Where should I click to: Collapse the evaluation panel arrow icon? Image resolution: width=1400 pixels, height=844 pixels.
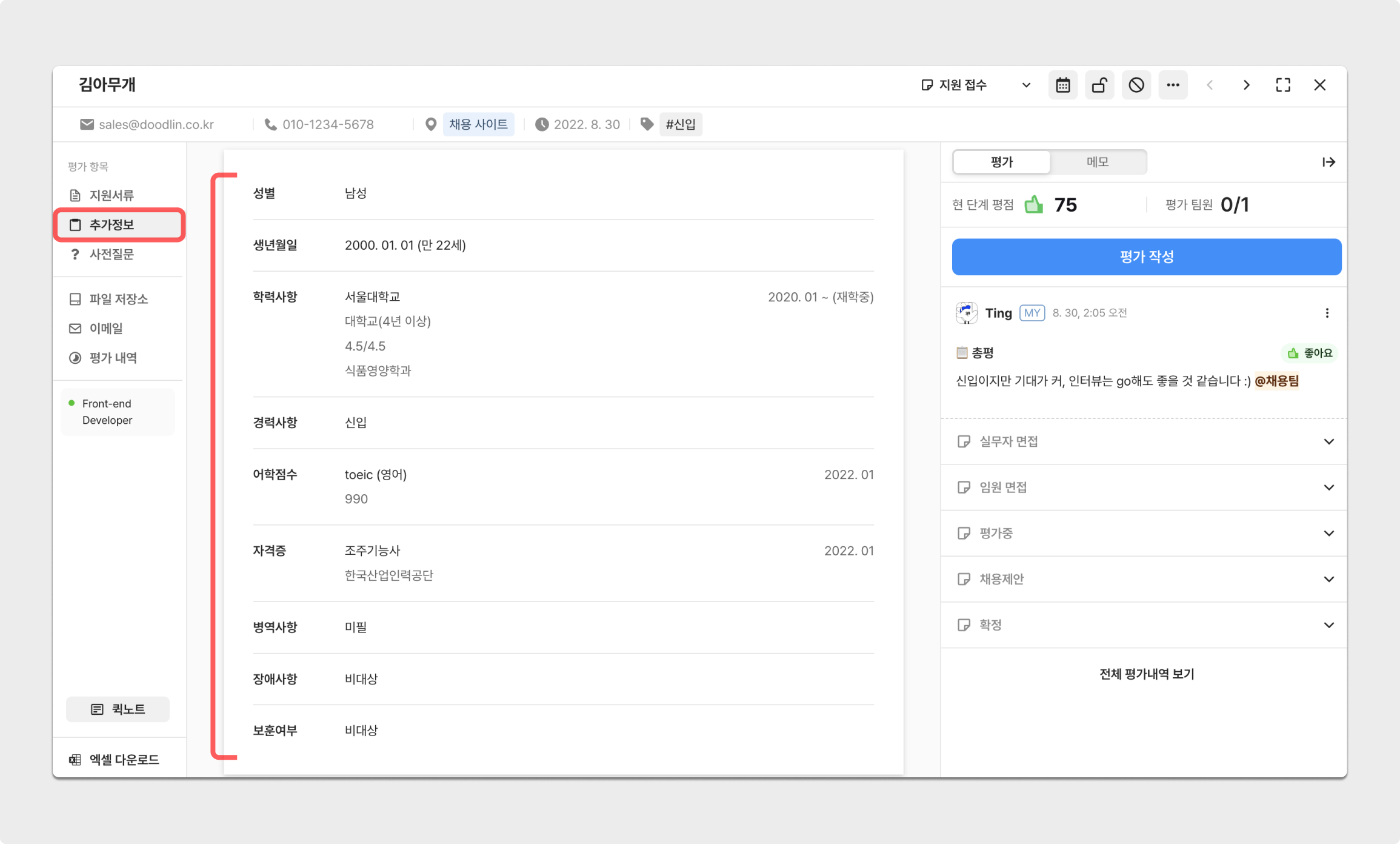point(1328,162)
